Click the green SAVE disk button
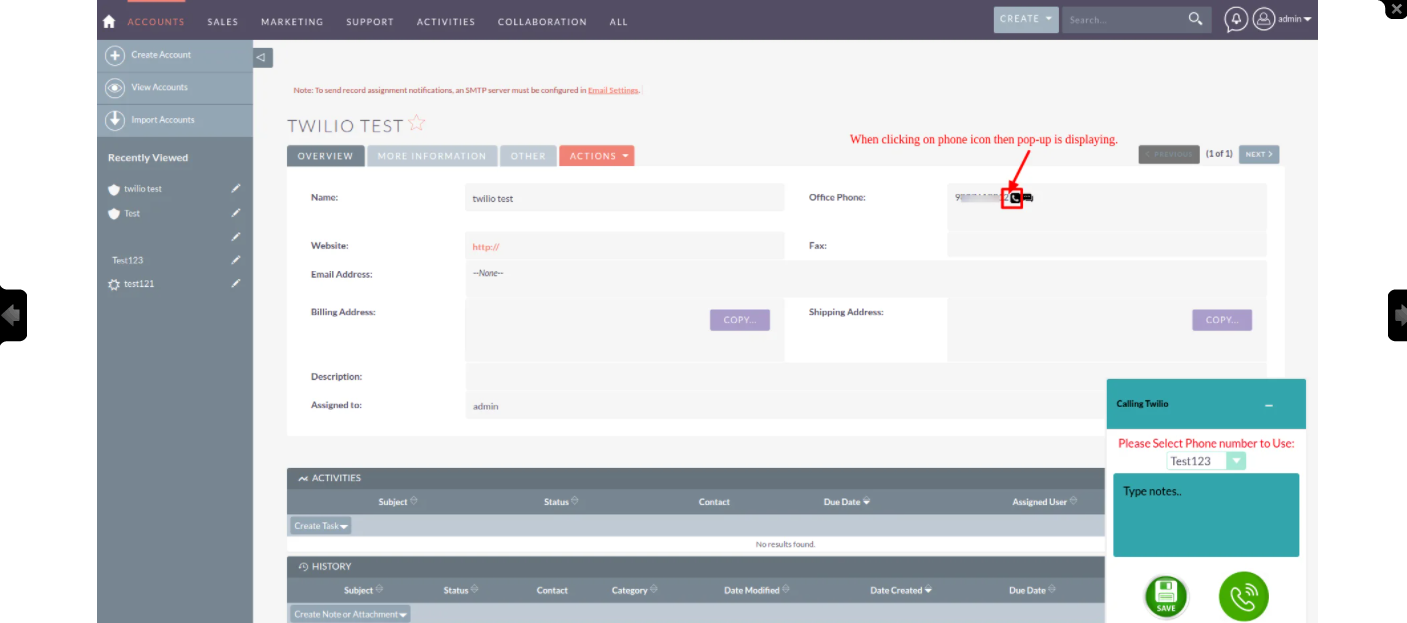1407x623 pixels. pyautogui.click(x=1166, y=597)
